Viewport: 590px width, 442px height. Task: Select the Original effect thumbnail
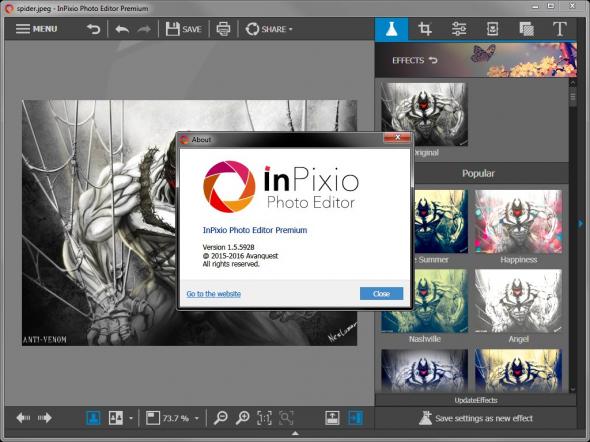(x=424, y=114)
